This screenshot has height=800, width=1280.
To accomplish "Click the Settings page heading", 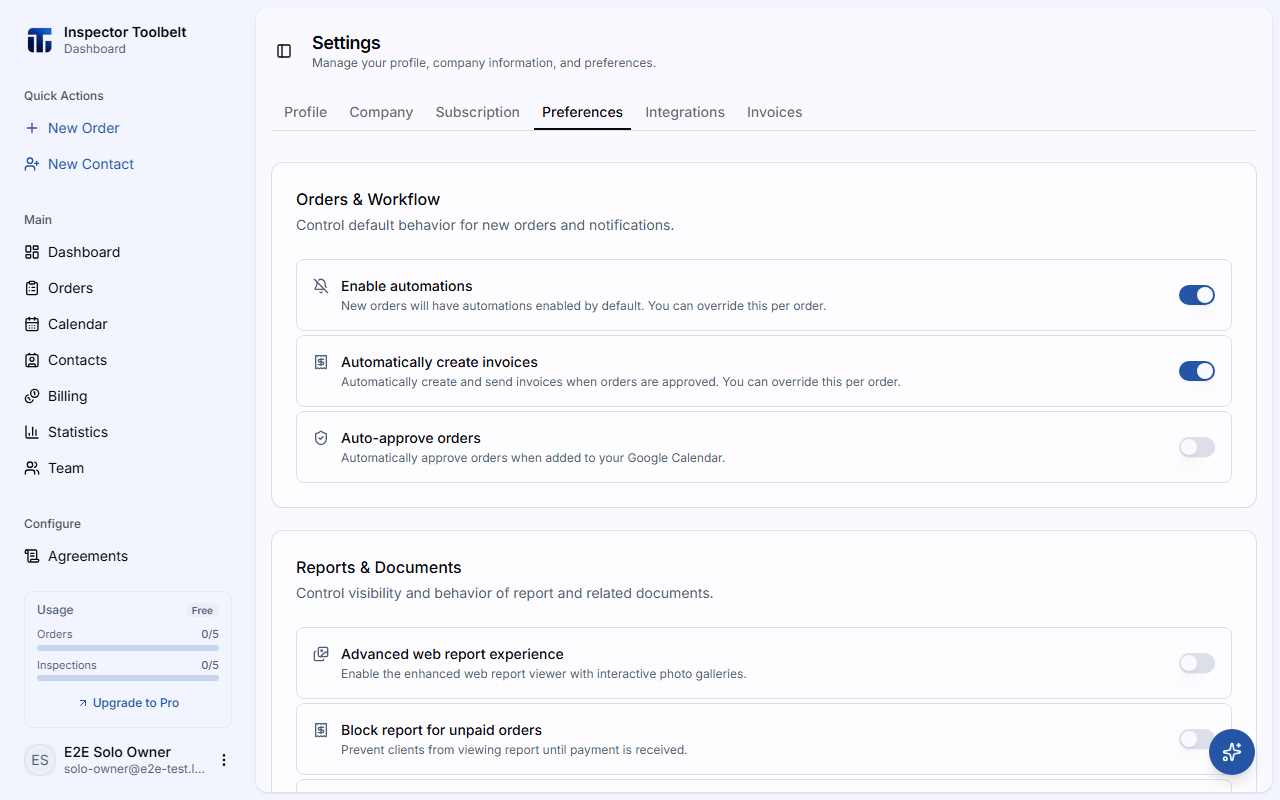I will click(346, 43).
